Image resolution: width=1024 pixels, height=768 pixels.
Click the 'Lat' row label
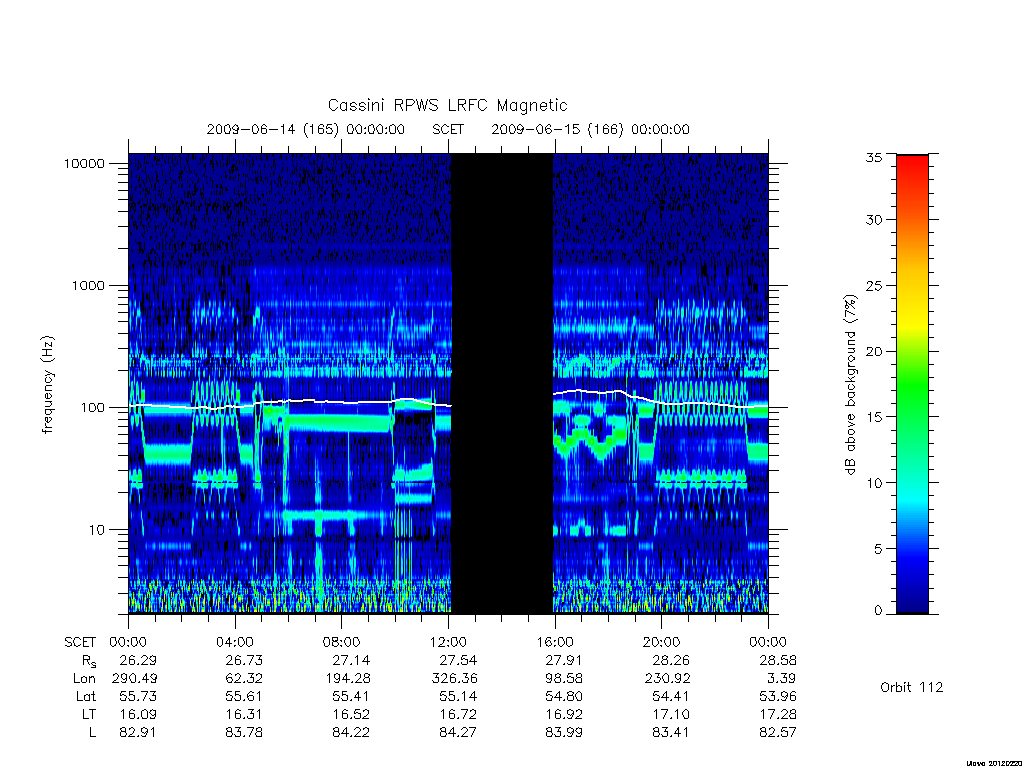coord(86,696)
